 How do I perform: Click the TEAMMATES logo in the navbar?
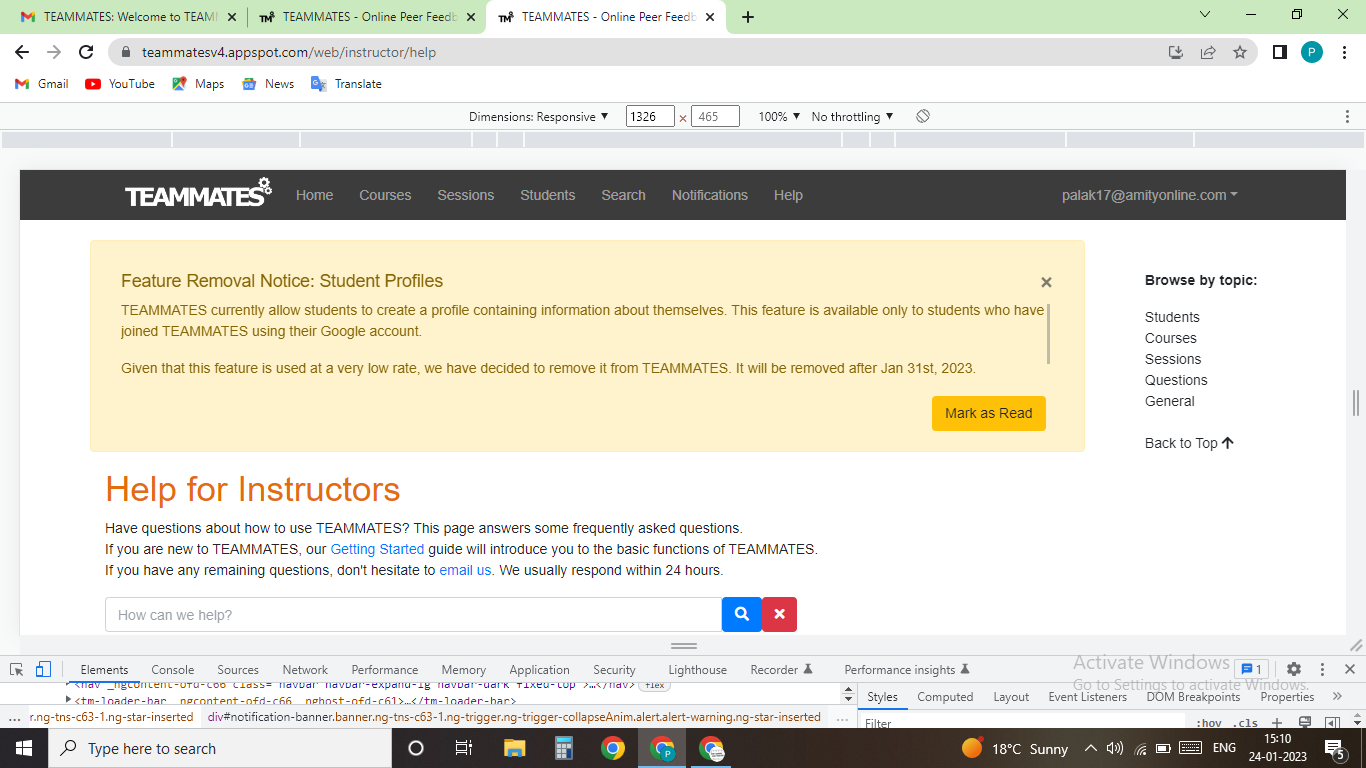(196, 195)
